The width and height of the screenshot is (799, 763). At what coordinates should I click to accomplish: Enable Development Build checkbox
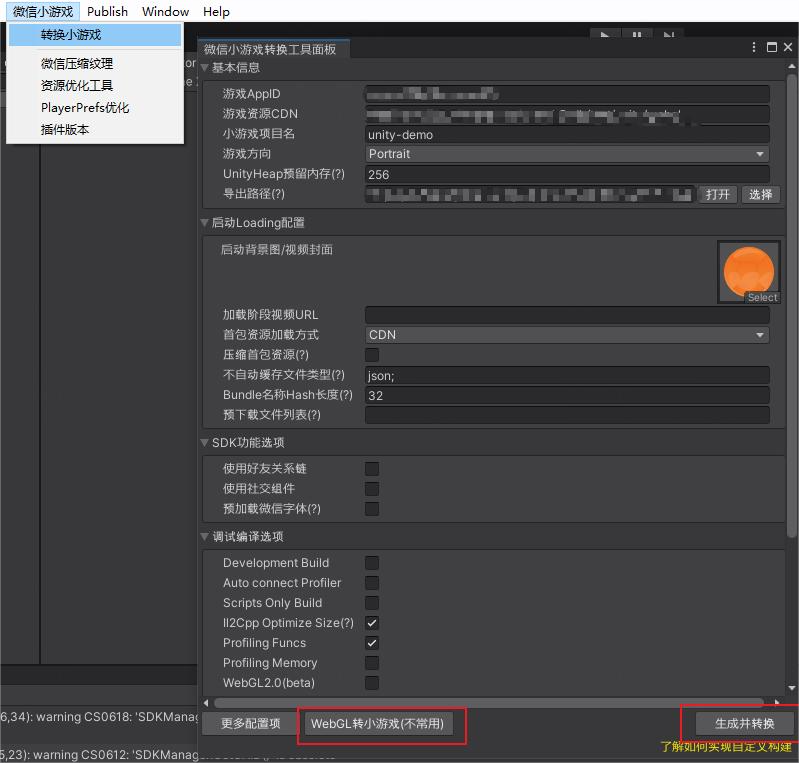point(372,563)
